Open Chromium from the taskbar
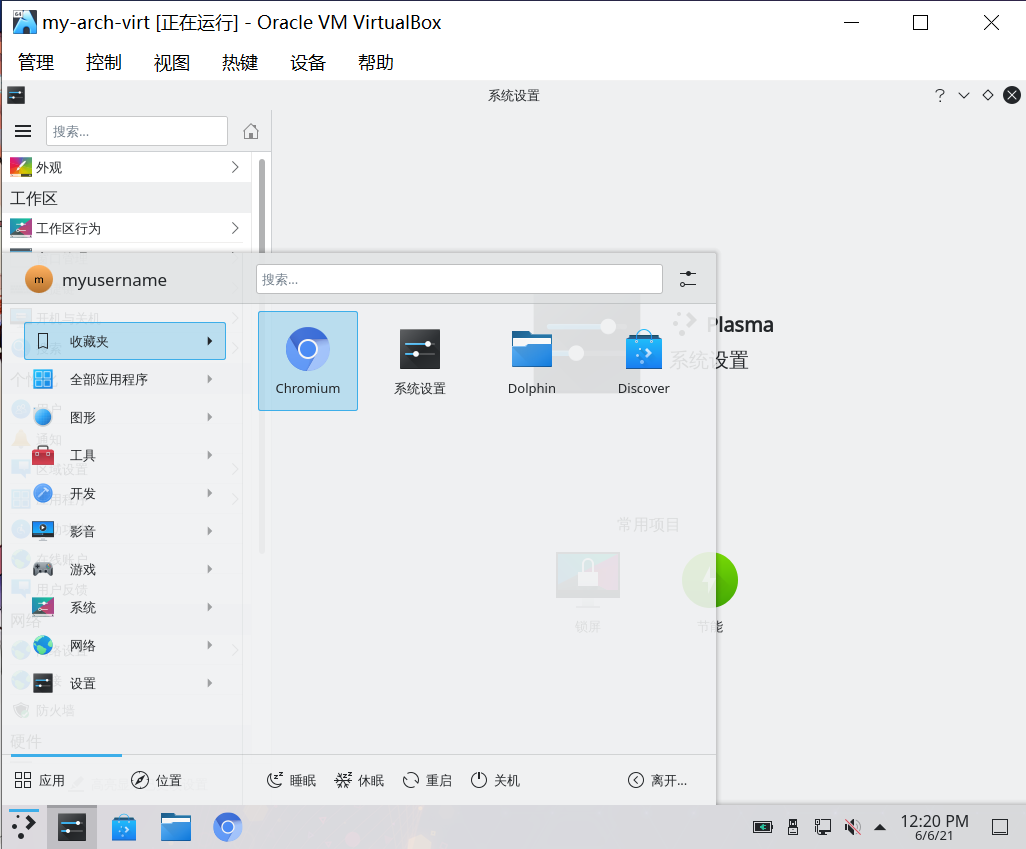 coord(228,827)
